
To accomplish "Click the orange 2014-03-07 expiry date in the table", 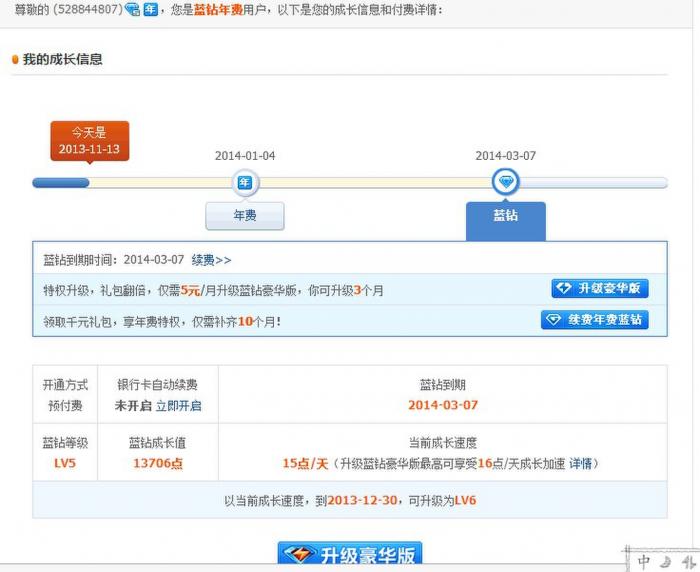I will (x=443, y=405).
